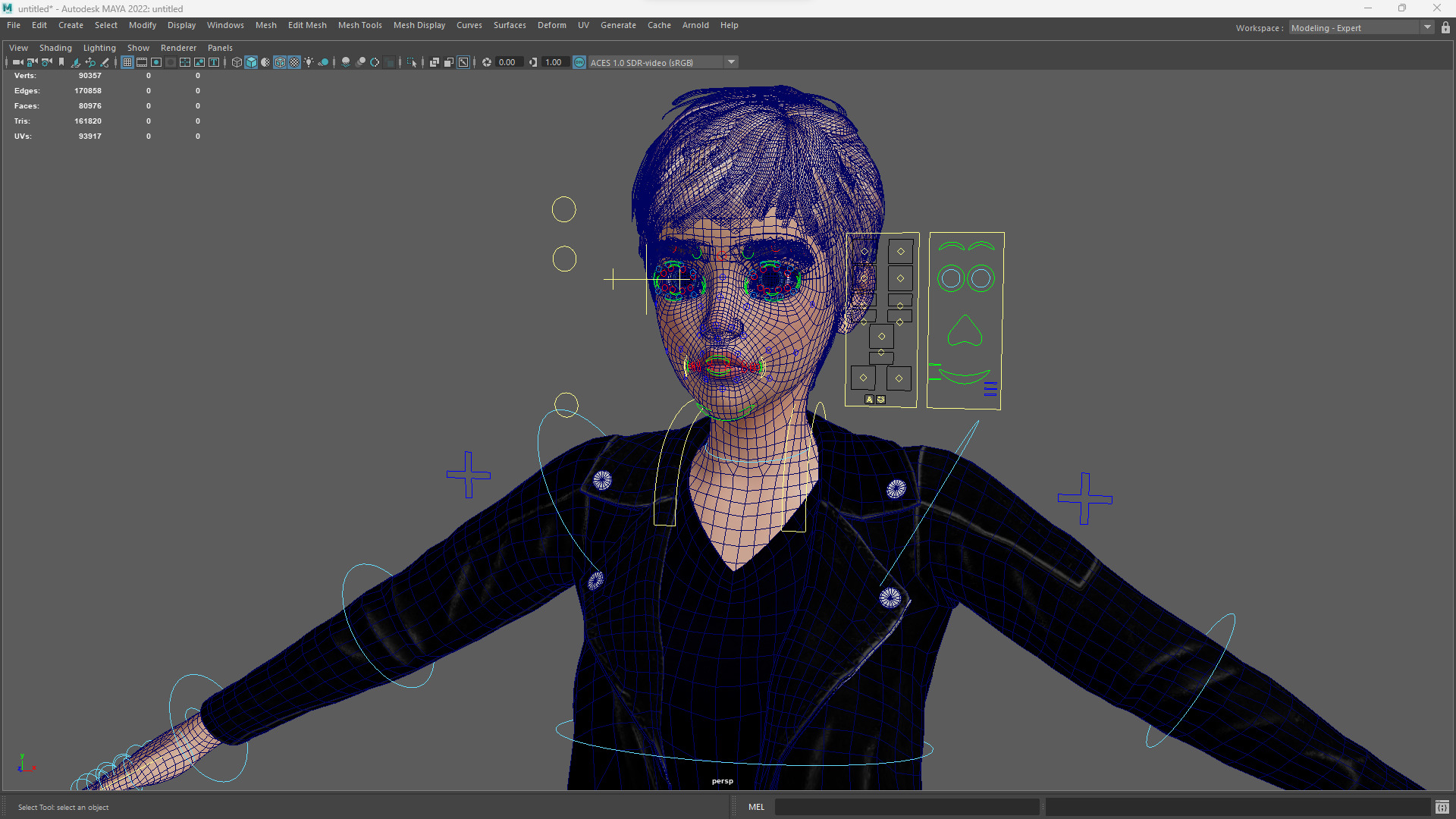Click use all lights icon
This screenshot has height=819, width=1456.
point(309,62)
